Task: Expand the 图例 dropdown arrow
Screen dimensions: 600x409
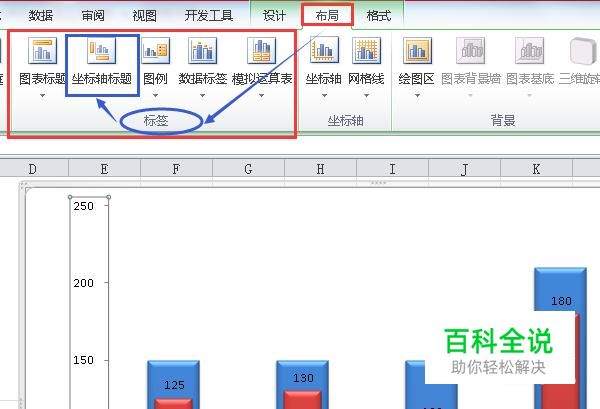Action: 155,95
